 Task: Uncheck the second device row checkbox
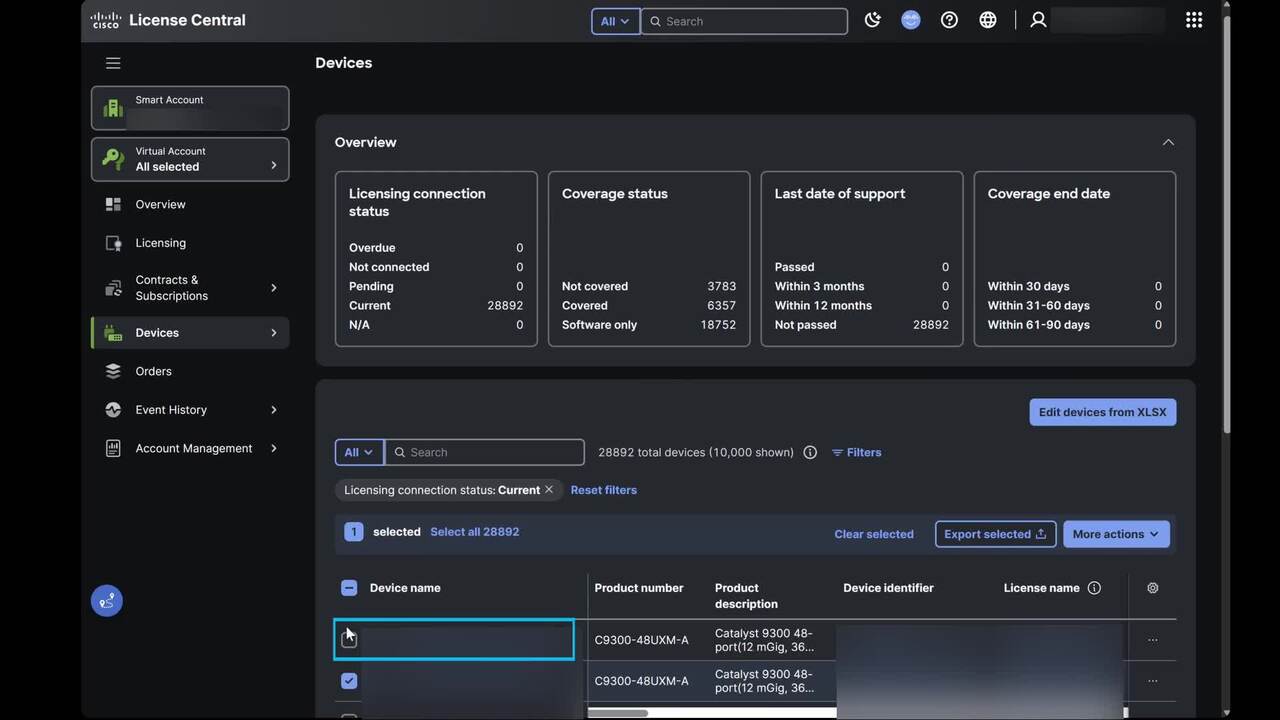click(x=349, y=681)
